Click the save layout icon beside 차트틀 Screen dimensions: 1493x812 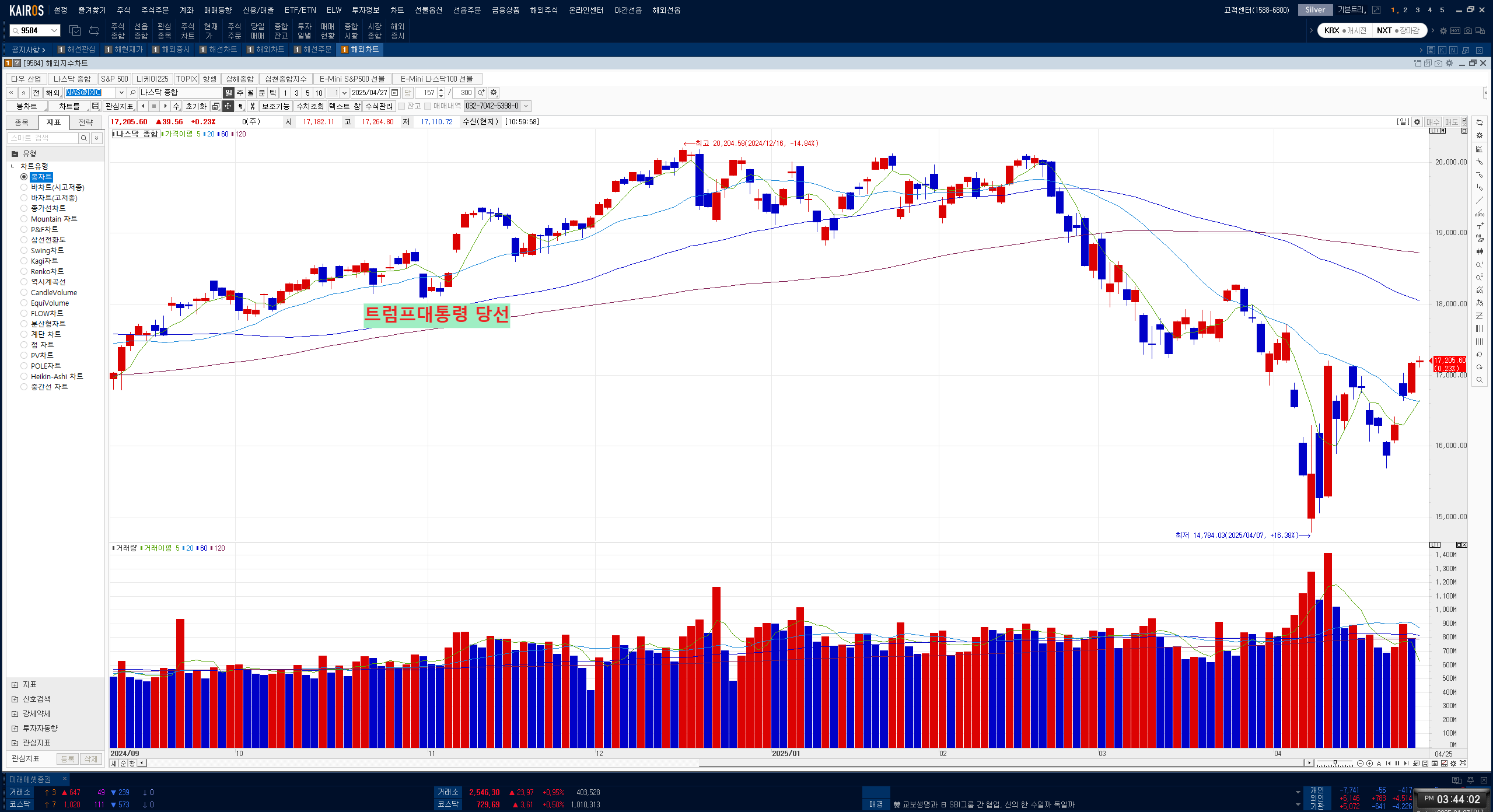click(96, 106)
